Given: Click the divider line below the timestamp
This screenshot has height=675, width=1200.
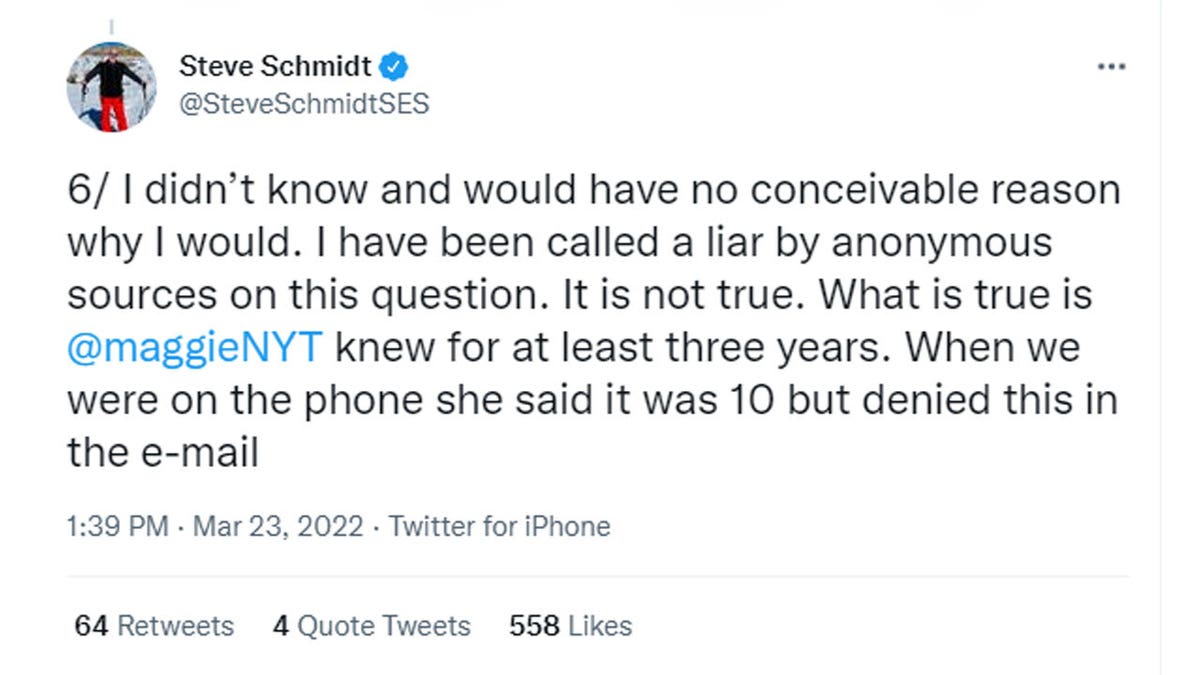Looking at the screenshot, I should click(x=598, y=576).
